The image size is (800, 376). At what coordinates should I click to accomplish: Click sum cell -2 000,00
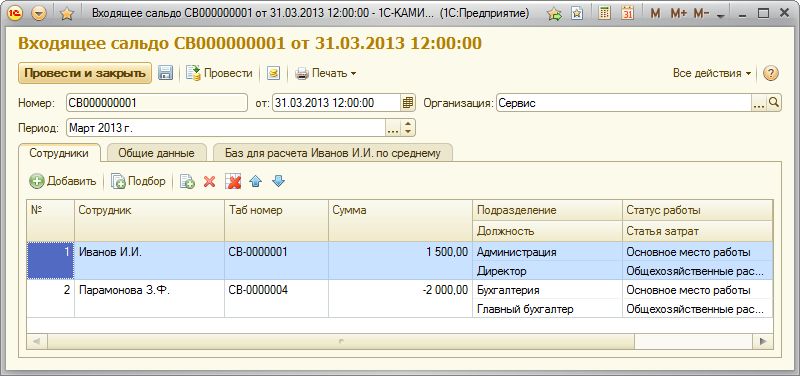point(401,299)
